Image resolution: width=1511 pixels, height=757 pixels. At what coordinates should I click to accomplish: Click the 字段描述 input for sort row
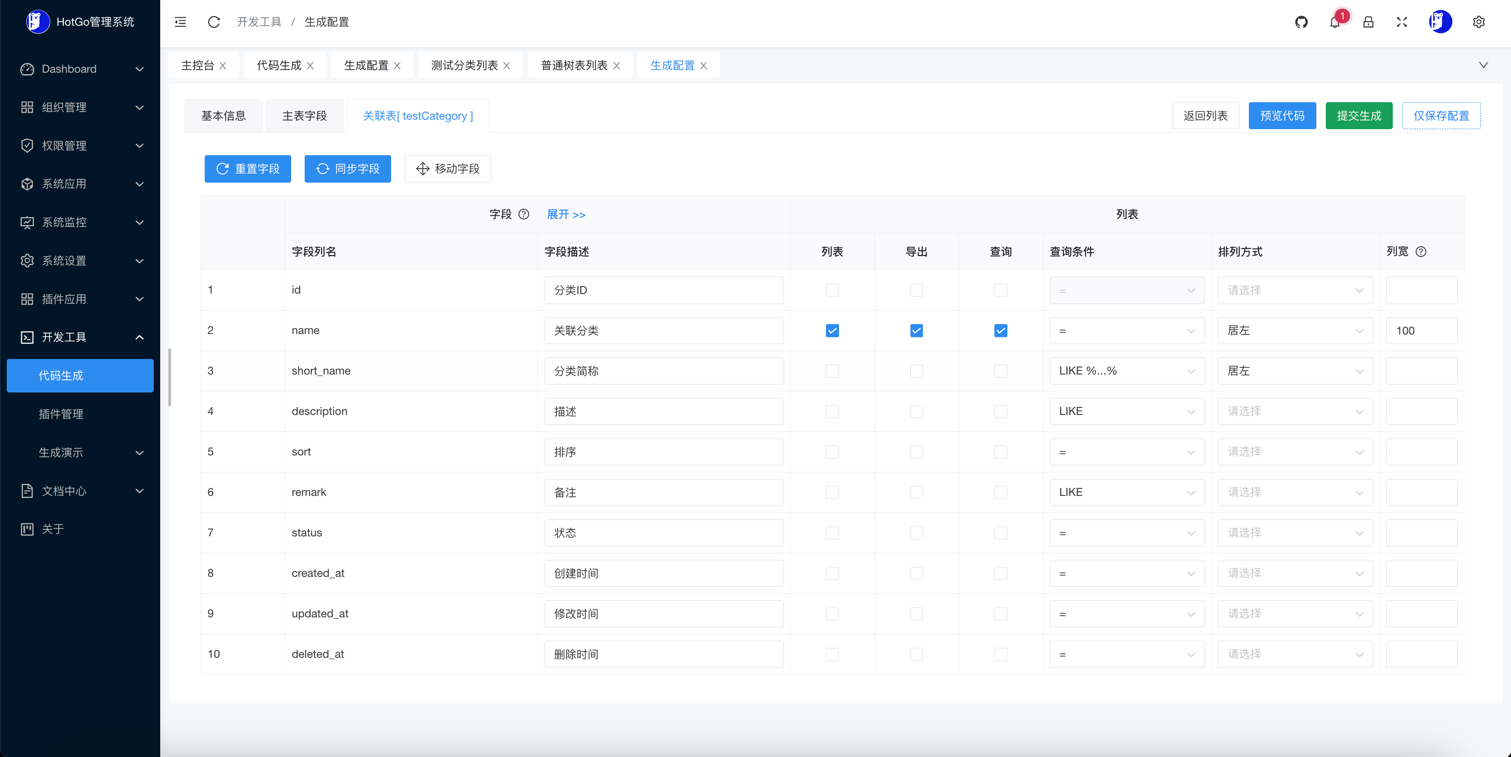[663, 452]
